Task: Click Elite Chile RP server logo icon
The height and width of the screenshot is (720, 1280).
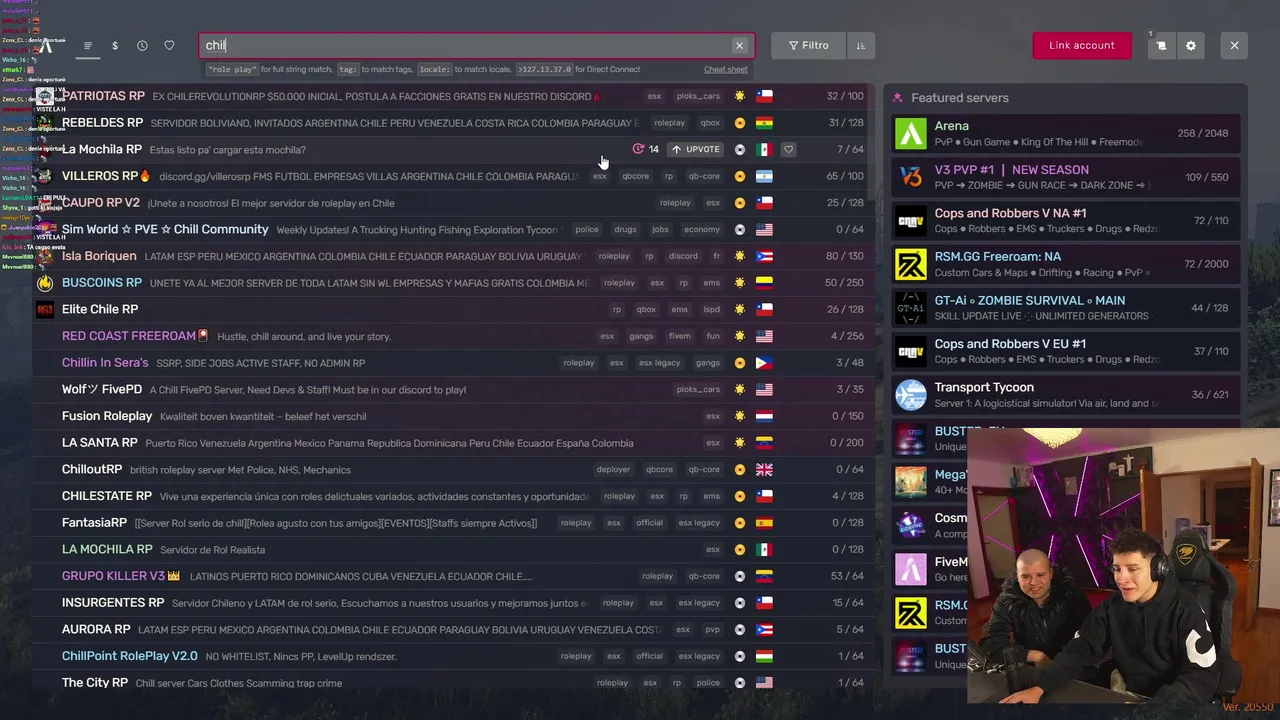Action: (x=45, y=309)
